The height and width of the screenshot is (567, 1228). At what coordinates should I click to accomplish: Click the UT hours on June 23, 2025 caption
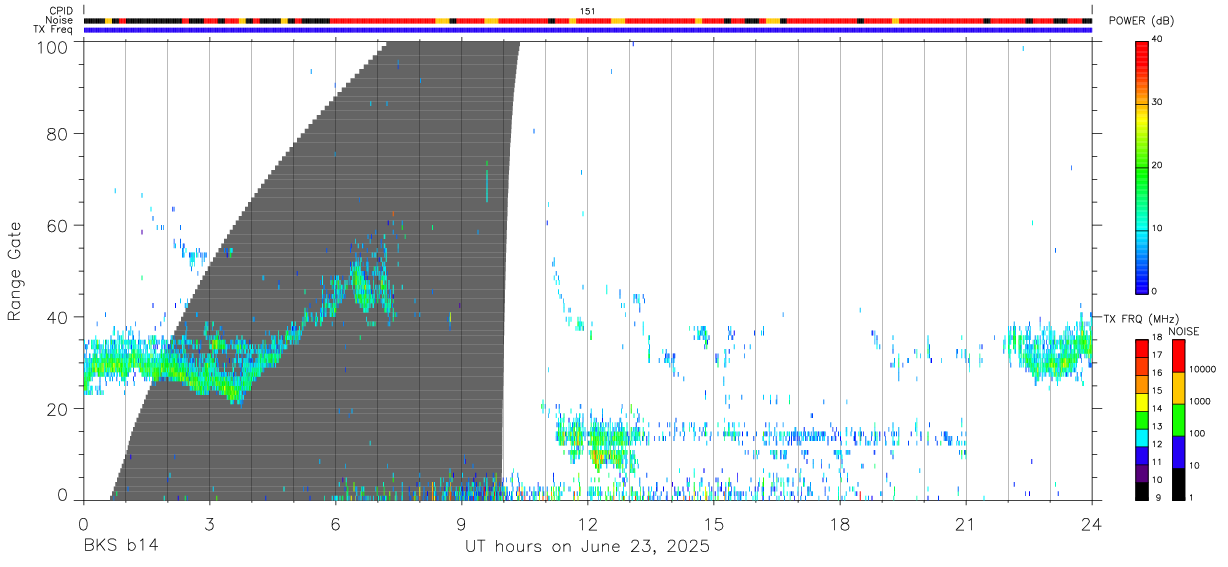pos(587,547)
